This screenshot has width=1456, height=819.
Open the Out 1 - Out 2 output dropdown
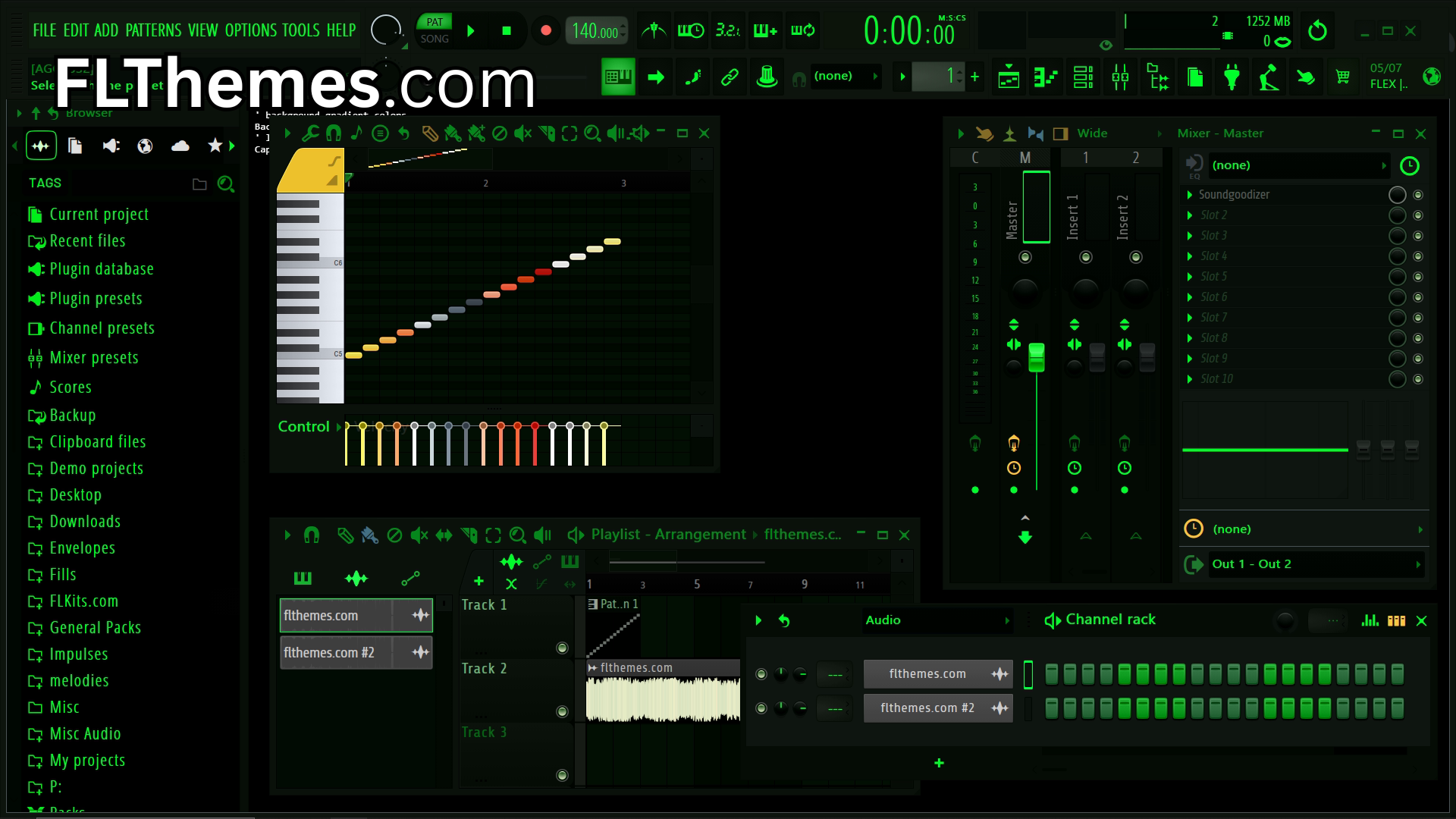(1316, 564)
